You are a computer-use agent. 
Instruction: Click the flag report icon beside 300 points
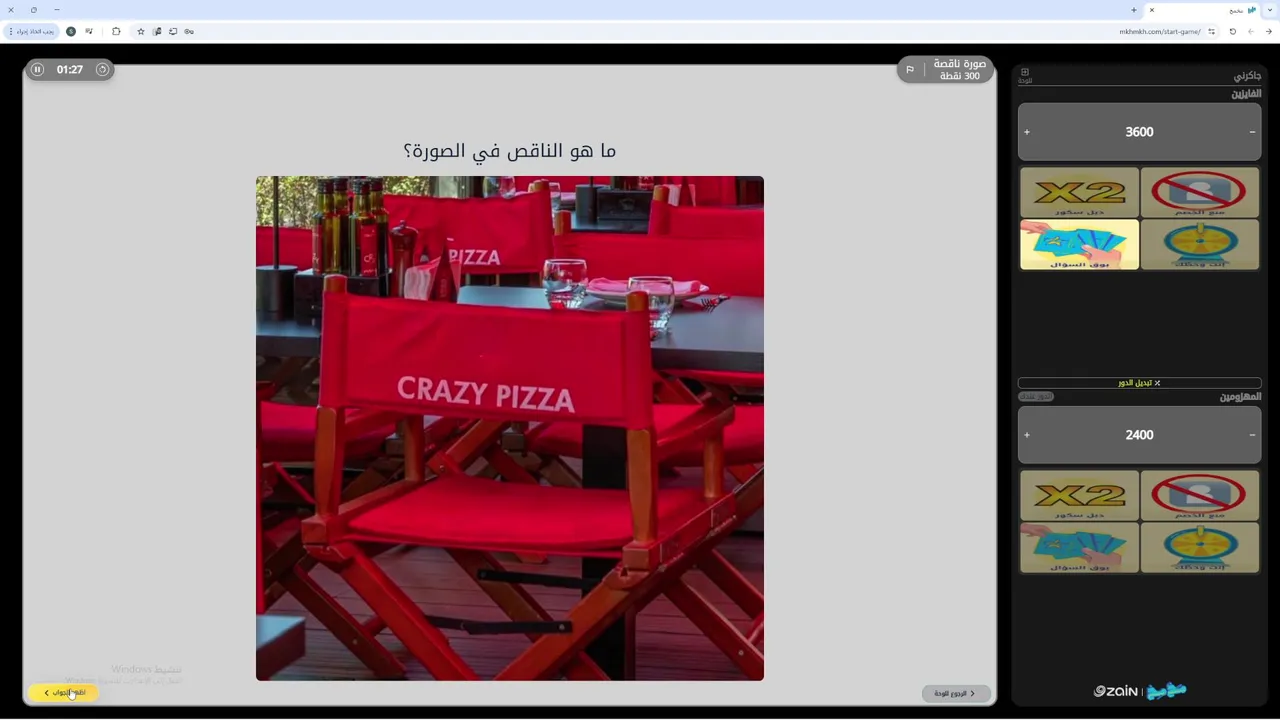point(910,70)
